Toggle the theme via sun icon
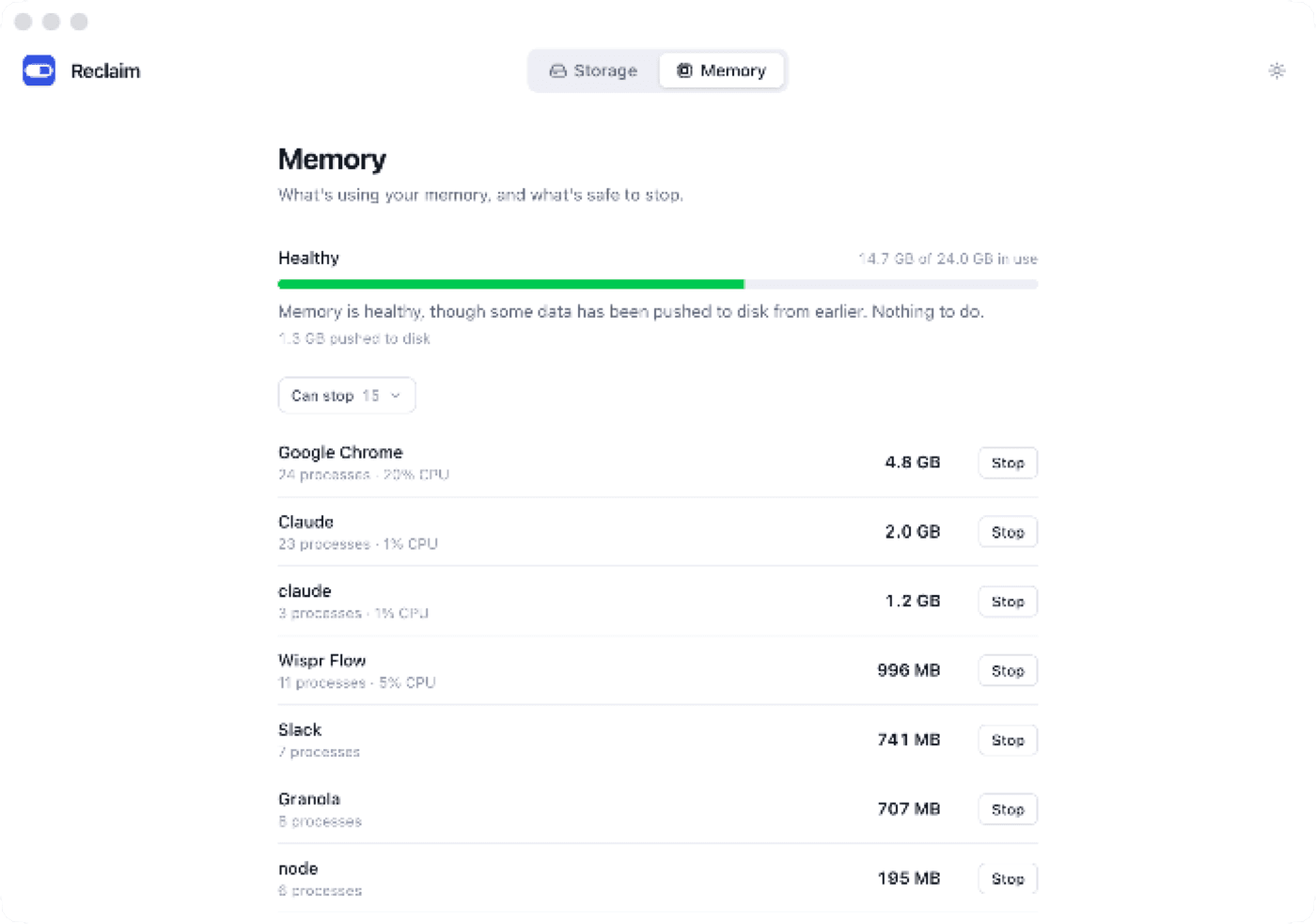This screenshot has width=1316, height=924. point(1277,70)
